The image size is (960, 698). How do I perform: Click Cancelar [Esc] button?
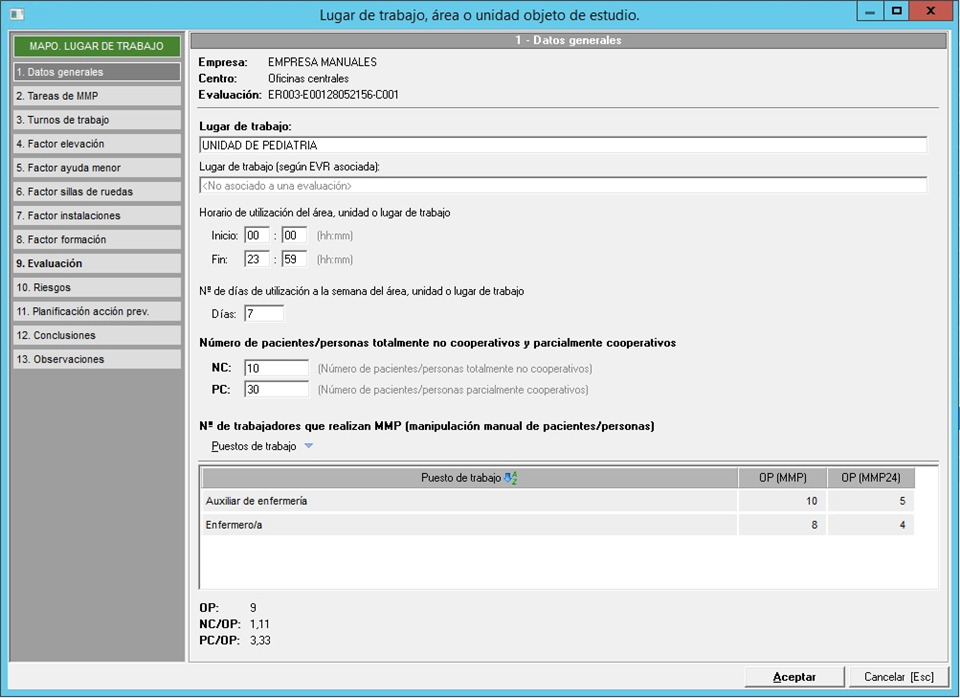click(x=898, y=677)
